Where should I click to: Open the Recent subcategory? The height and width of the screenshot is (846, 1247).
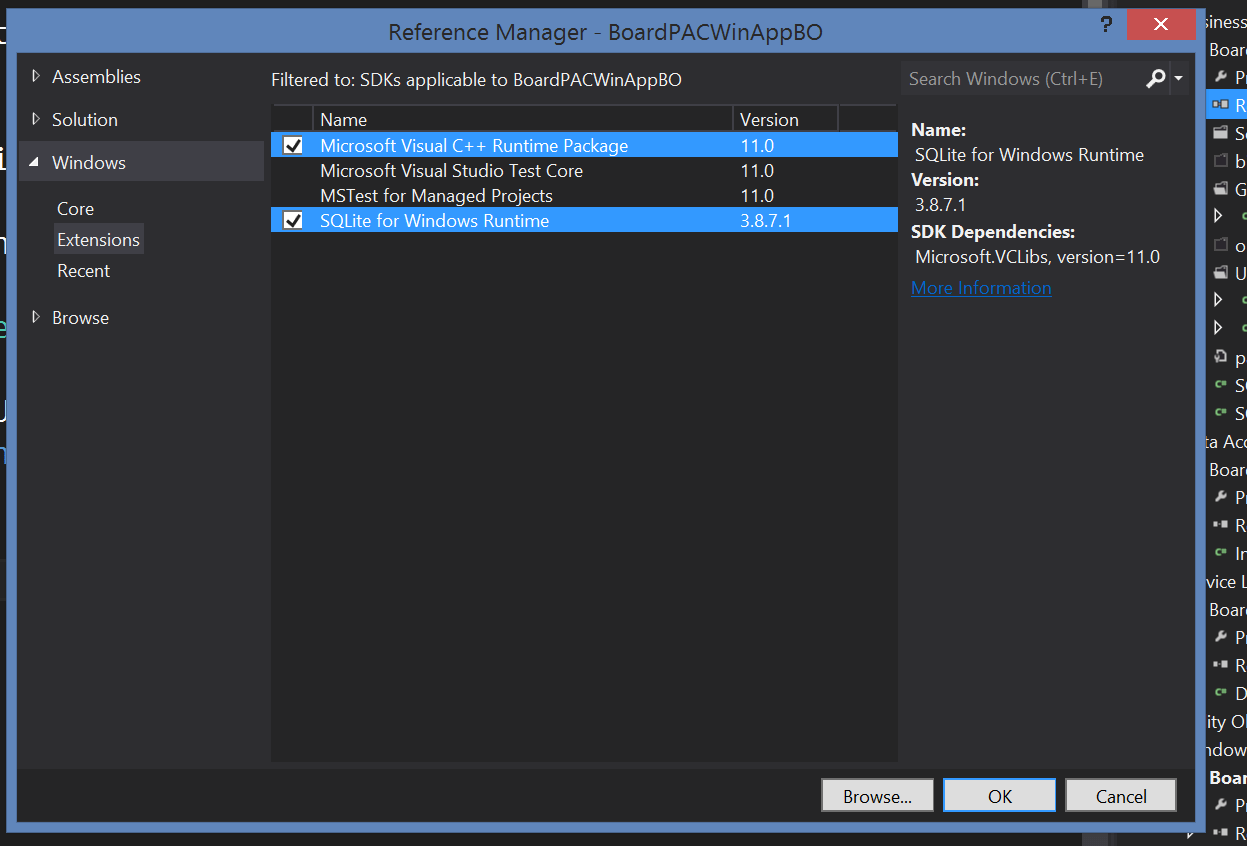tap(84, 271)
